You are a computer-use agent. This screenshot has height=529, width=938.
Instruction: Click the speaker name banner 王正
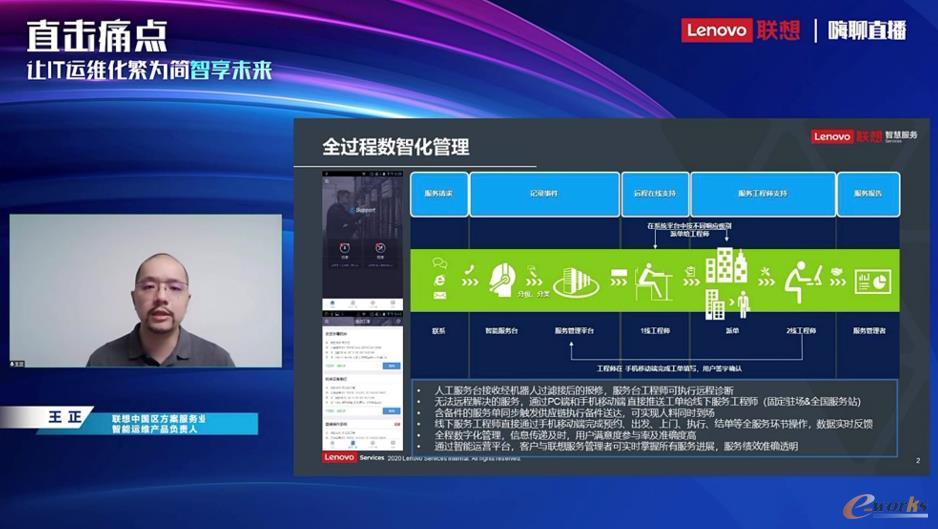tap(64, 416)
